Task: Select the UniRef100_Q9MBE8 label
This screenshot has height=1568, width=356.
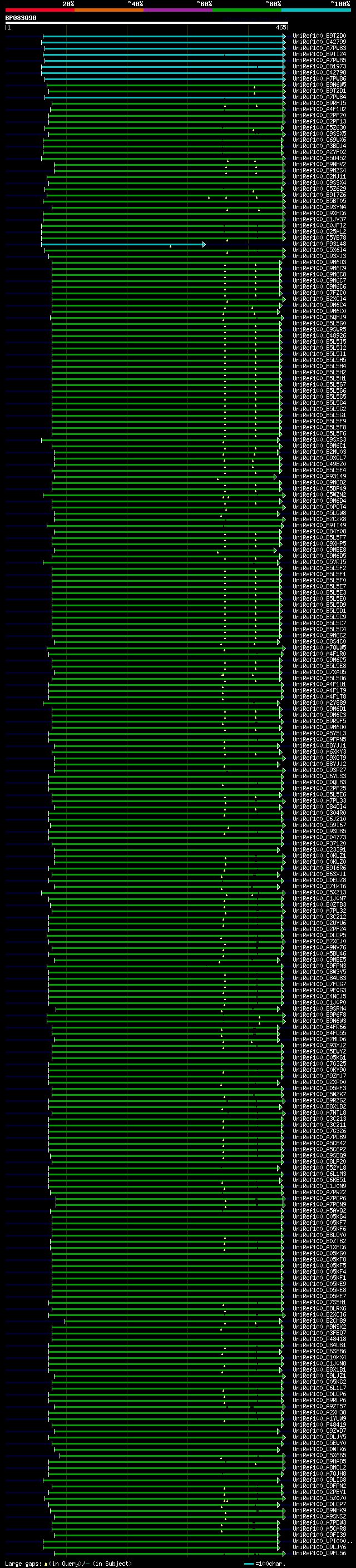Action: (319, 550)
